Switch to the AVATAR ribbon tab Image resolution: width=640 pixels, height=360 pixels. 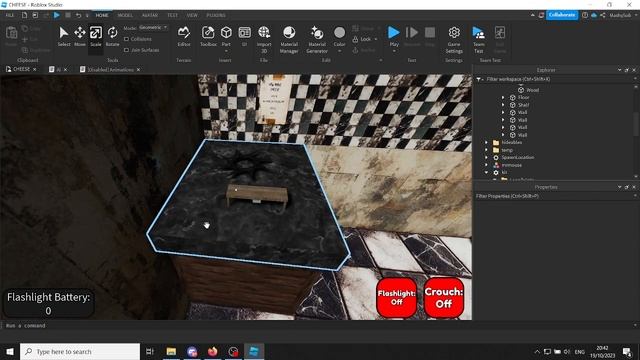(150, 15)
